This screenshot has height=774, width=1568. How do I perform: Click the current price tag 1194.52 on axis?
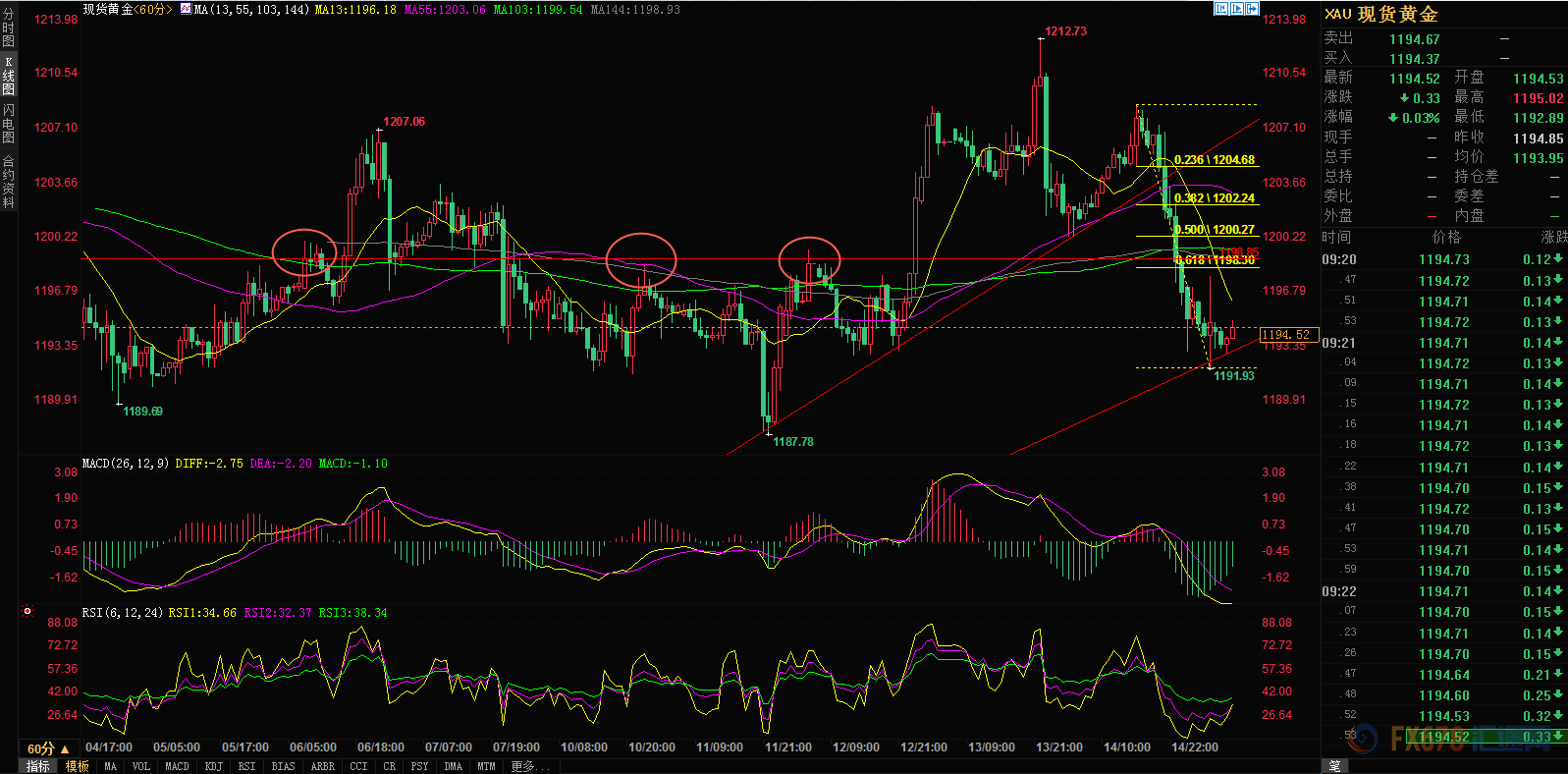pyautogui.click(x=1288, y=335)
